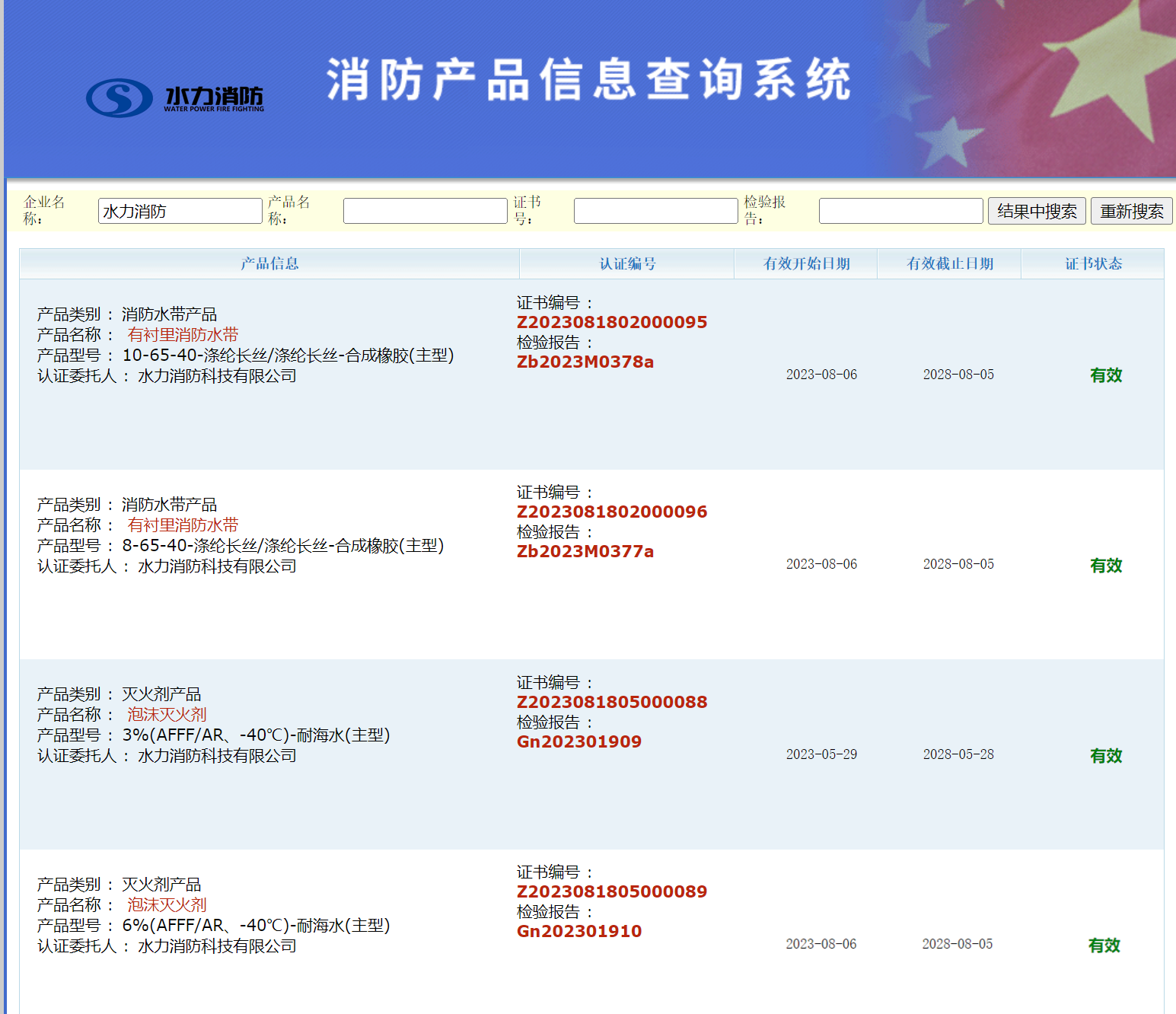Open certificate Z2023081802000095
Viewport: 1176px width, 1014px height.
pos(612,322)
